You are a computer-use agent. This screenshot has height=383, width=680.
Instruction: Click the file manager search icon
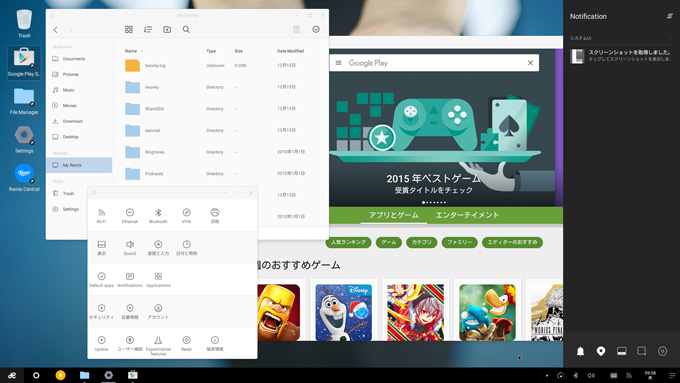(186, 29)
